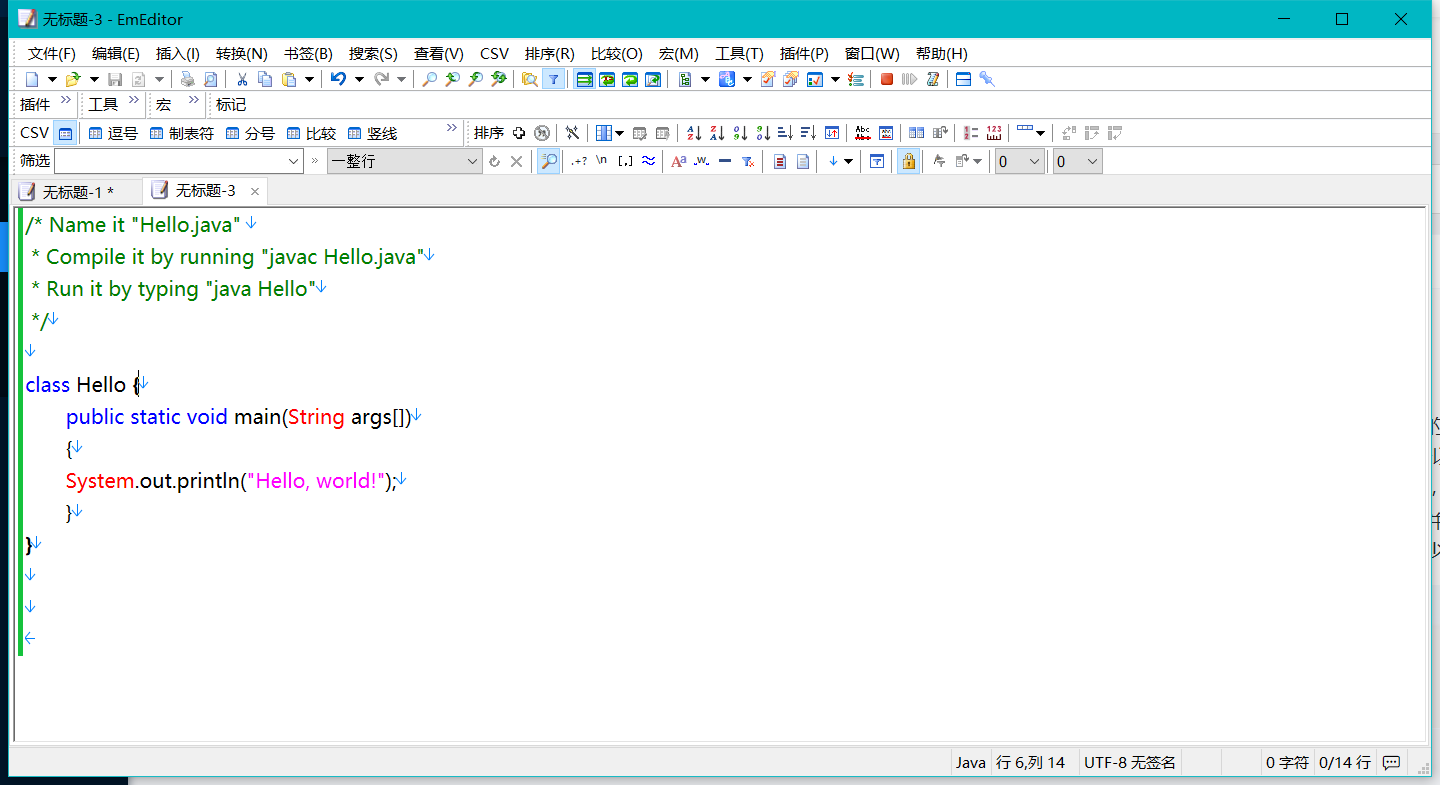Toggle the Filter funnel button in main toolbar

tap(553, 79)
